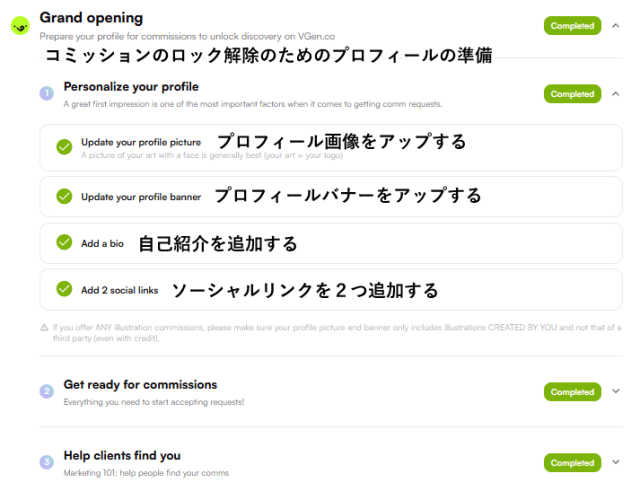Toggle the profile picture checkmark

click(x=64, y=147)
